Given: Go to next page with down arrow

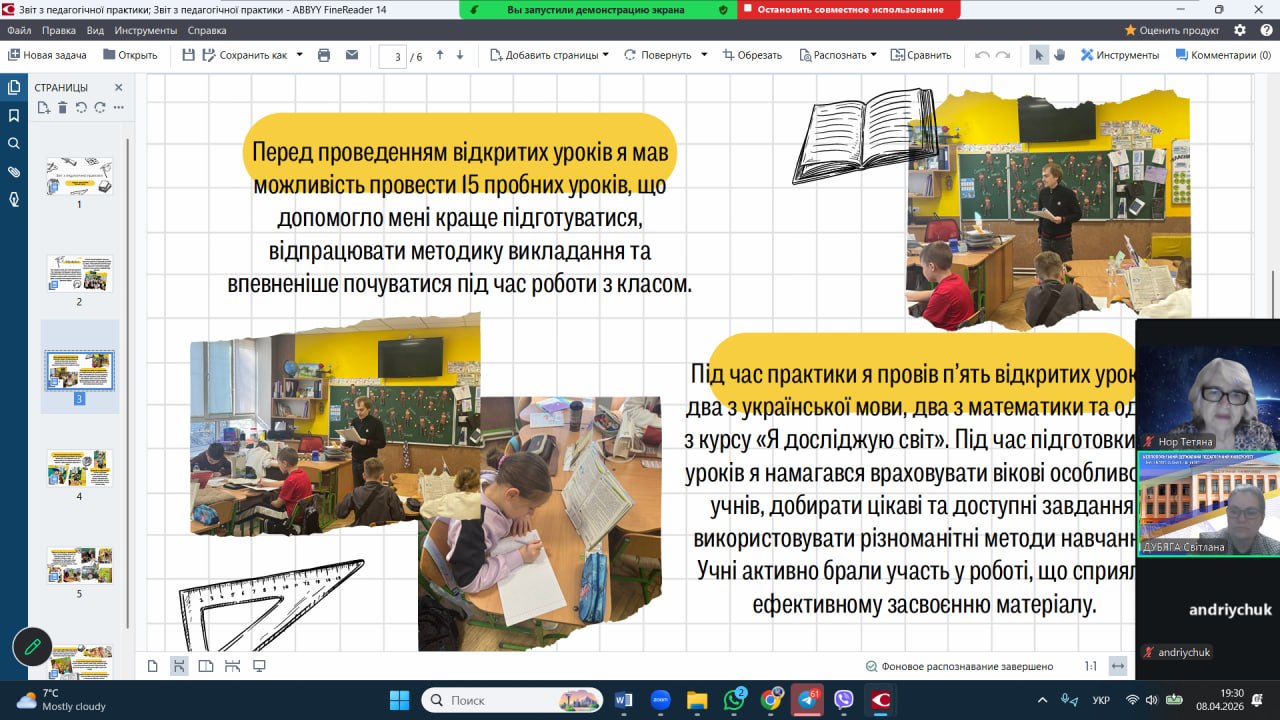Looking at the screenshot, I should [460, 55].
